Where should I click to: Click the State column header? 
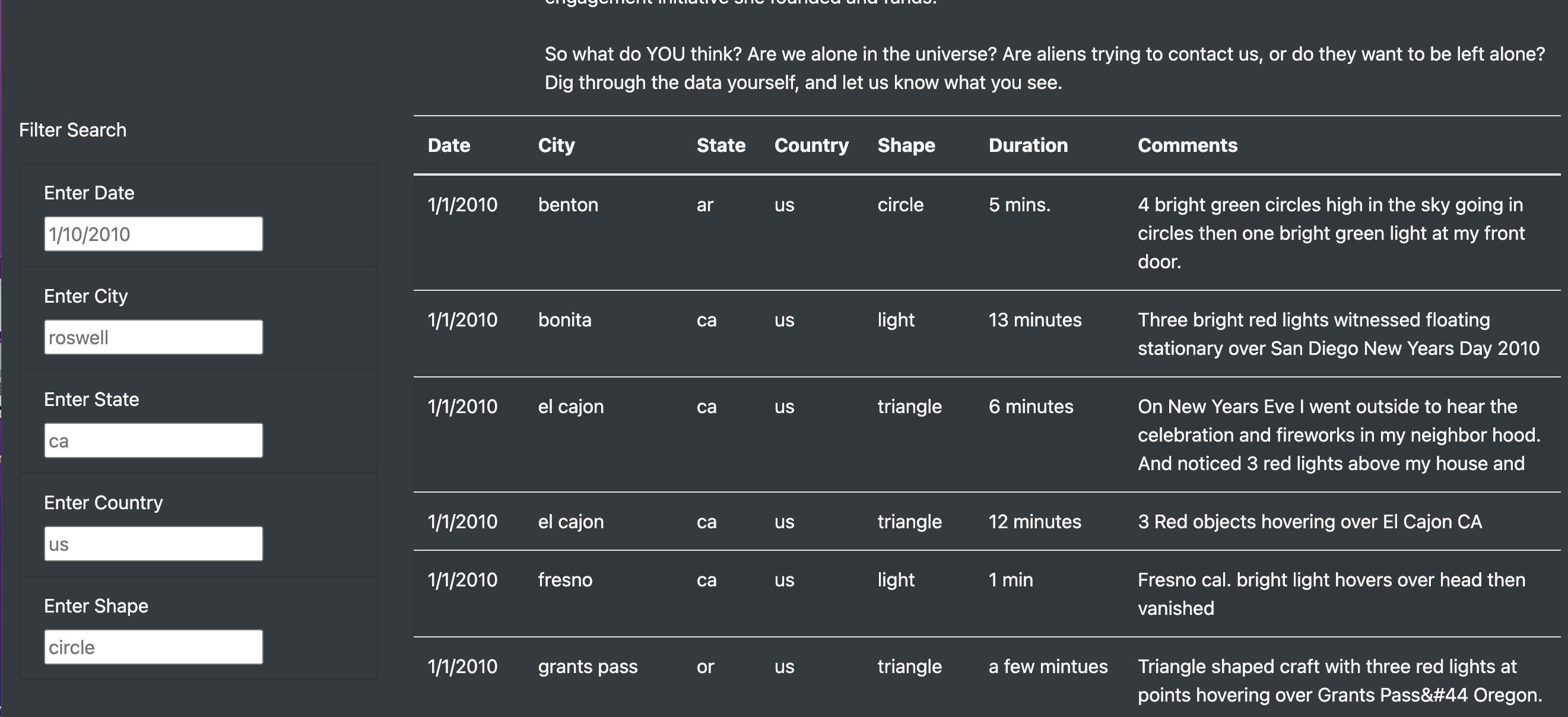(x=720, y=145)
